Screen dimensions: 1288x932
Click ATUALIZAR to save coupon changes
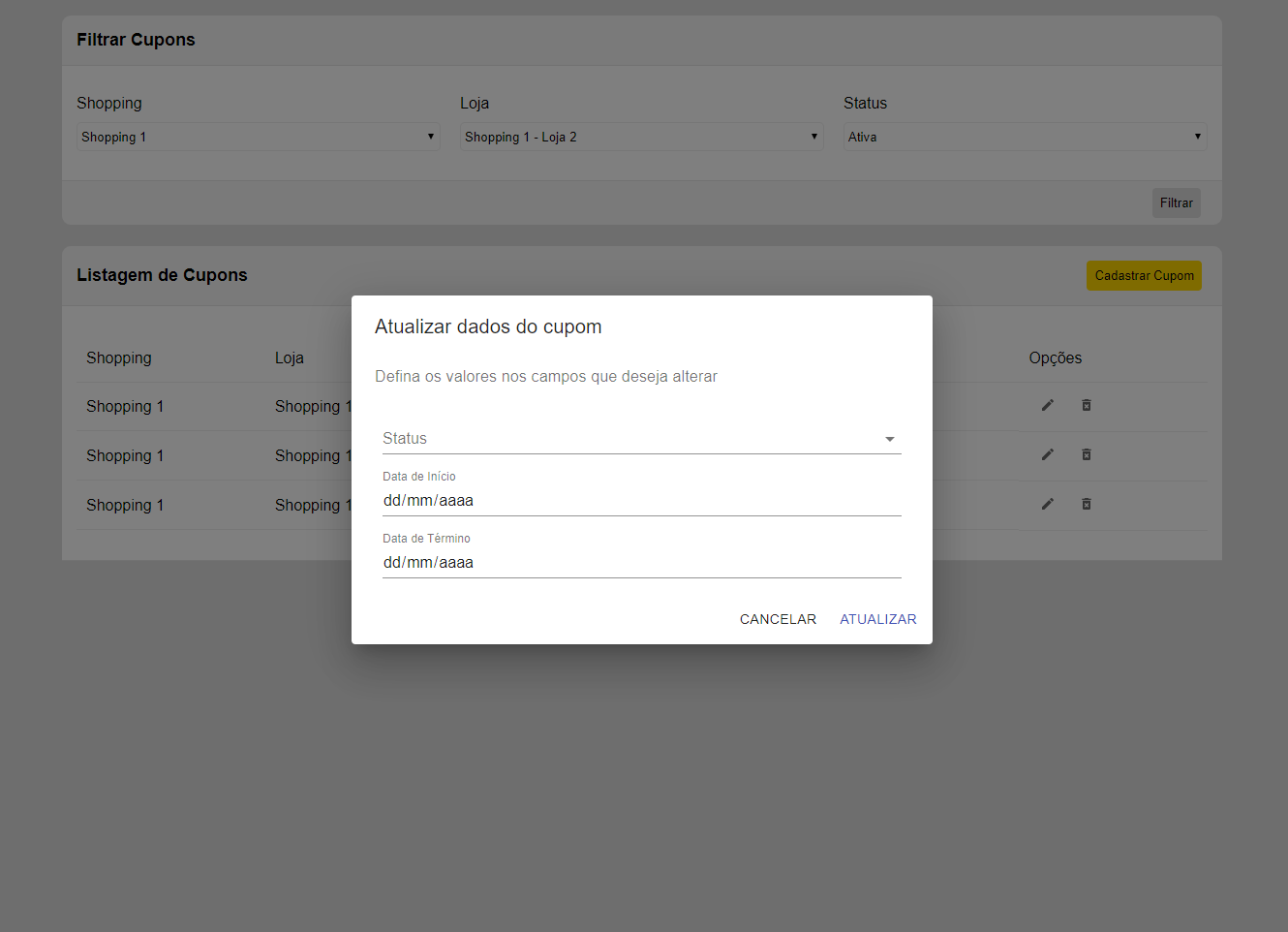[877, 618]
